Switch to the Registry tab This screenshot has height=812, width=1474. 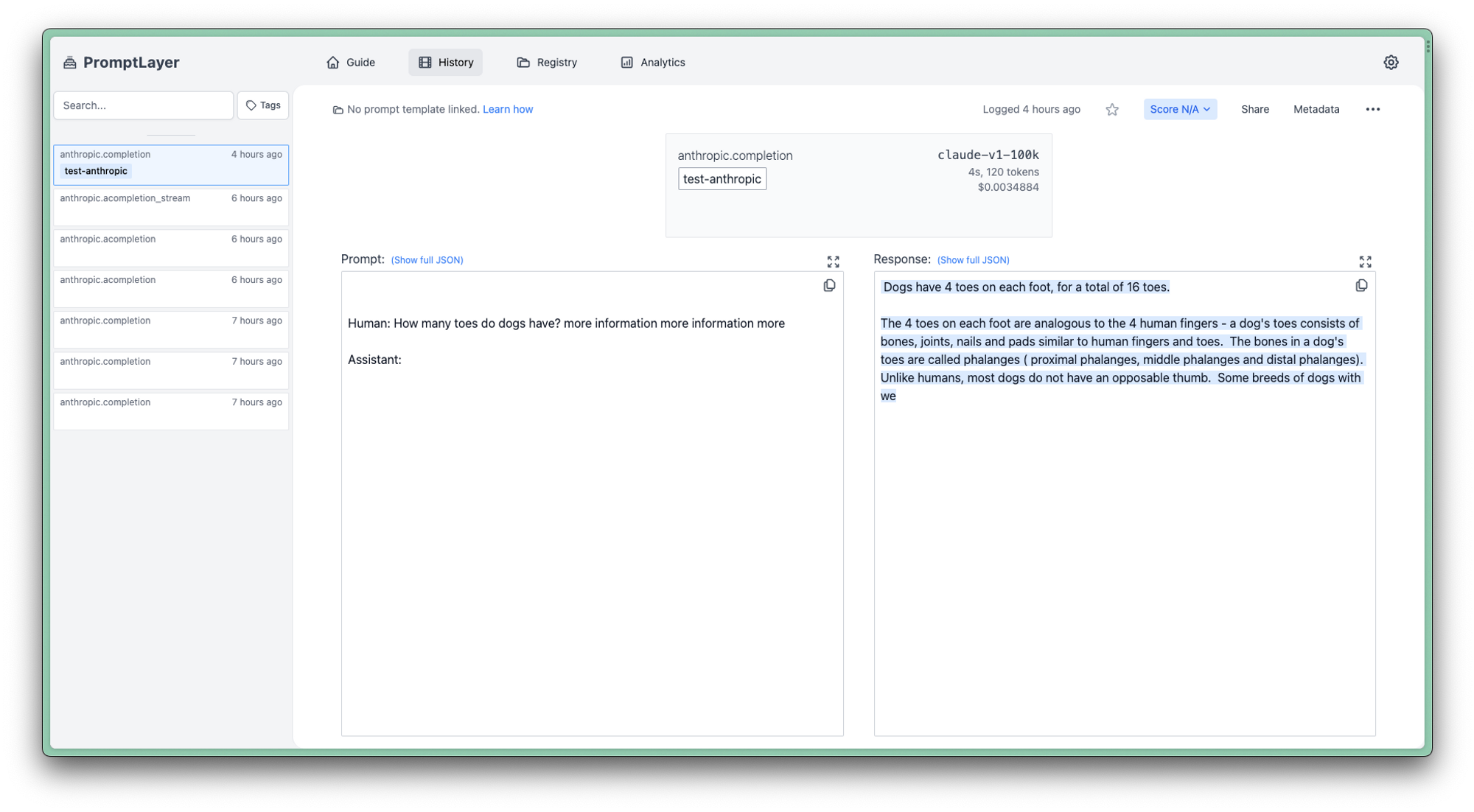(547, 63)
